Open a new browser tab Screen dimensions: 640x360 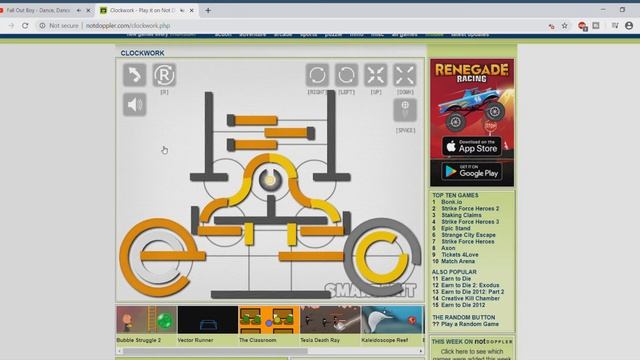208,11
